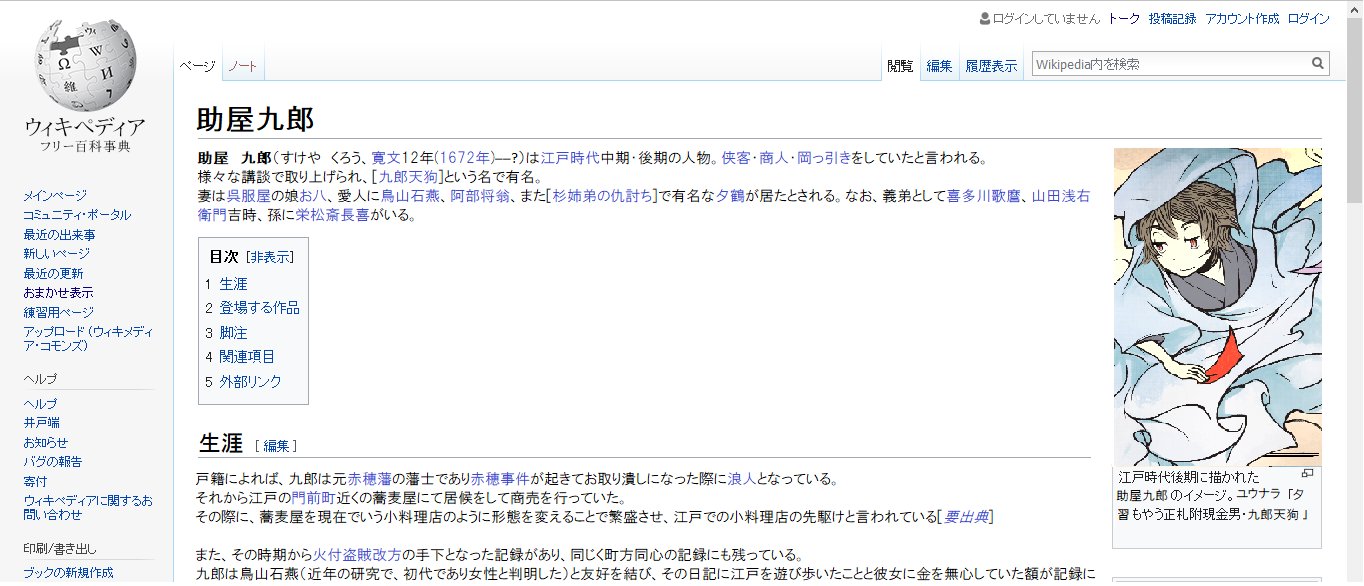Image resolution: width=1364 pixels, height=586 pixels.
Task: Open the 赤穂事件 link
Action: 500,479
